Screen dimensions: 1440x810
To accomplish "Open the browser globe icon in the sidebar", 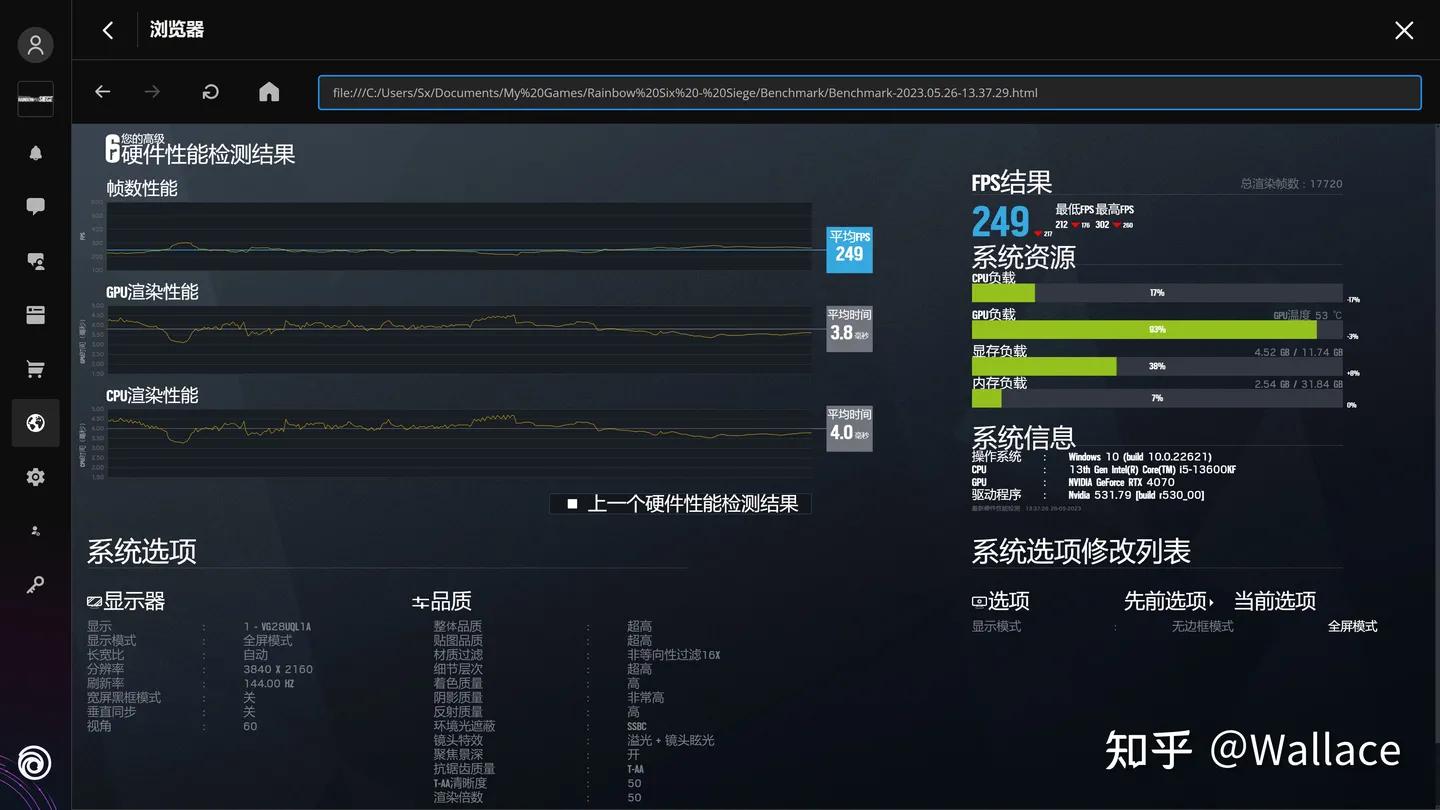I will (35, 422).
